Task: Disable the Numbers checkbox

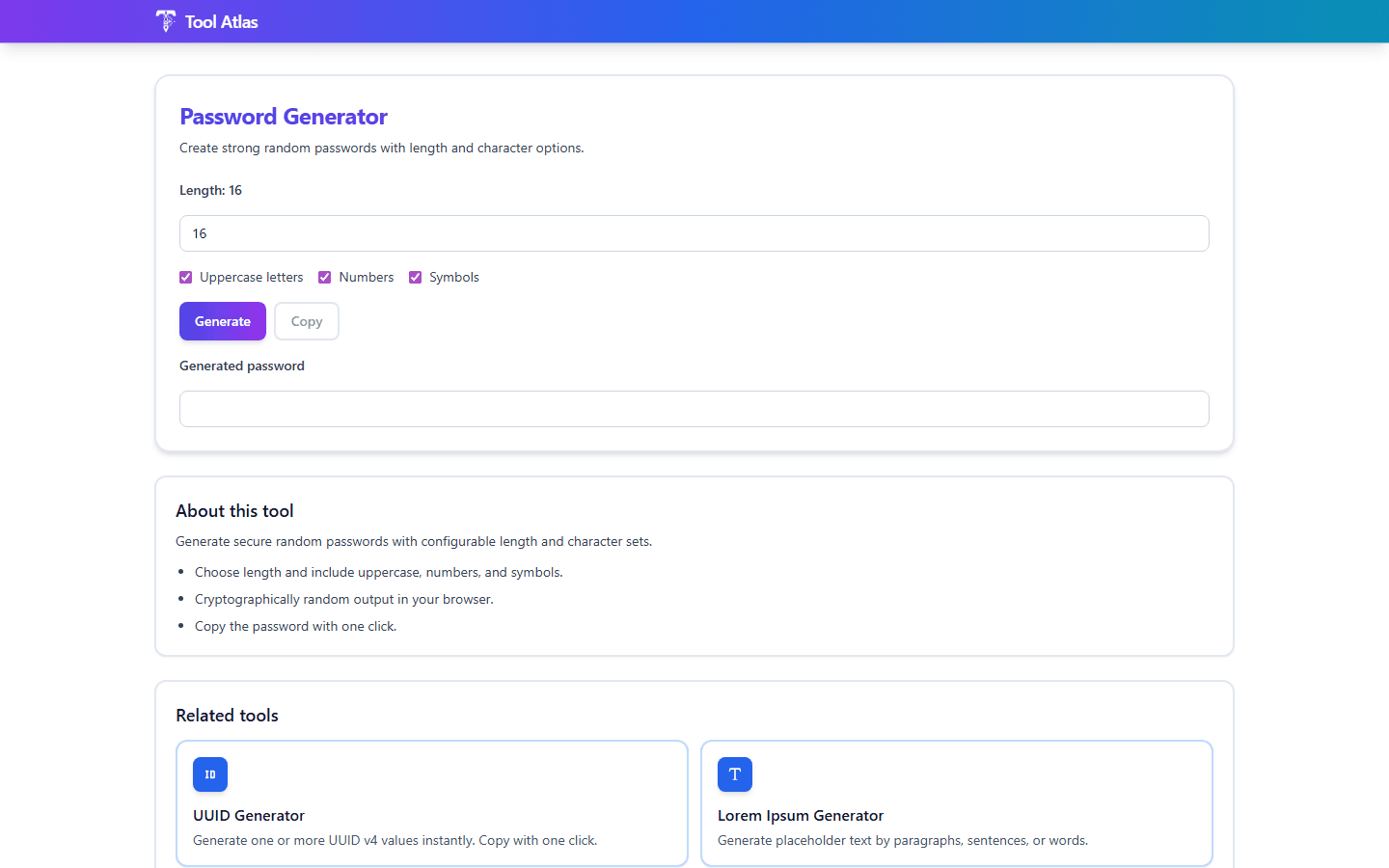Action: coord(325,277)
